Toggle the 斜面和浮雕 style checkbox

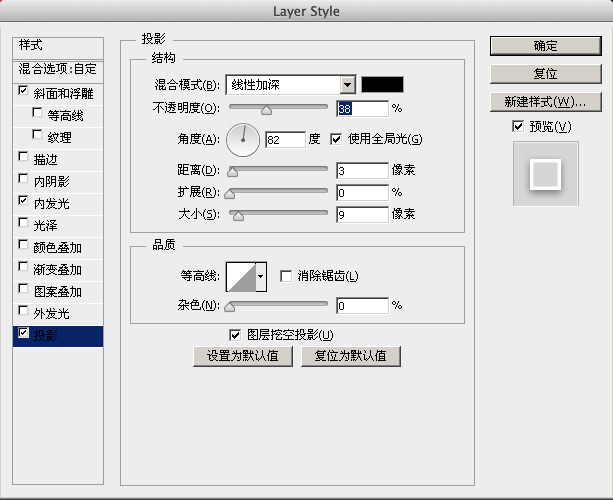point(23,90)
